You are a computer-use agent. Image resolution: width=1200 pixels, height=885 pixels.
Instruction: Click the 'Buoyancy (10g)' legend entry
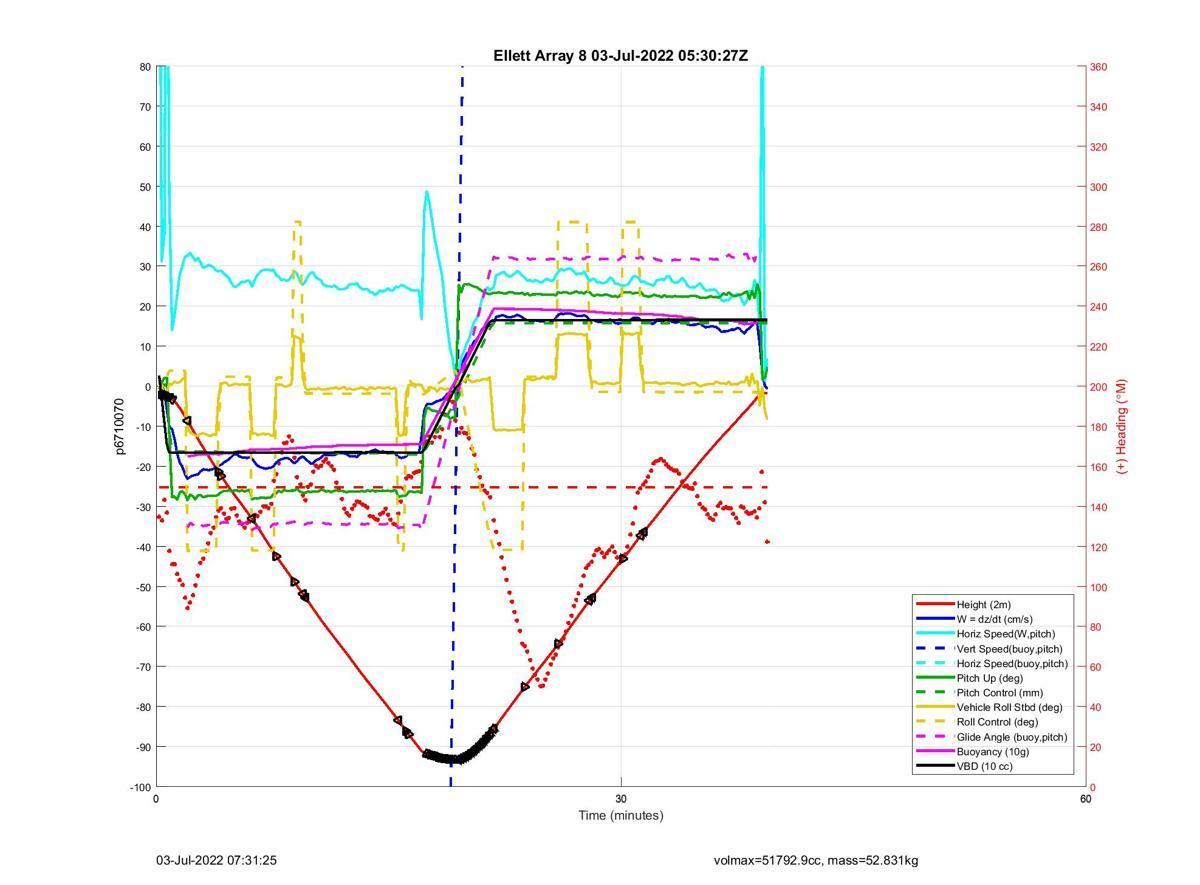[993, 751]
